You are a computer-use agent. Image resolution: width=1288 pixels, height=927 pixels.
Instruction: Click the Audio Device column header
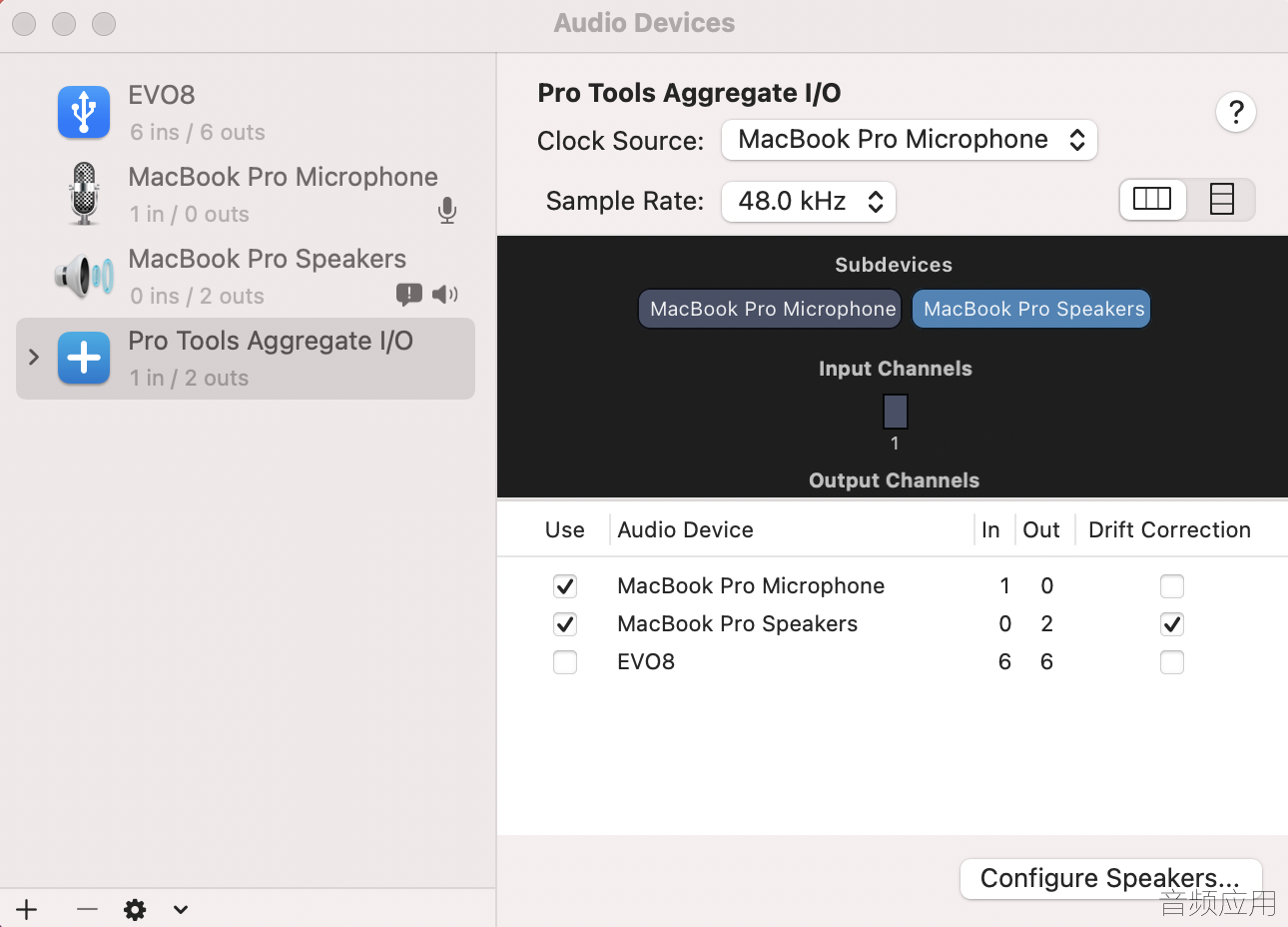click(x=686, y=529)
